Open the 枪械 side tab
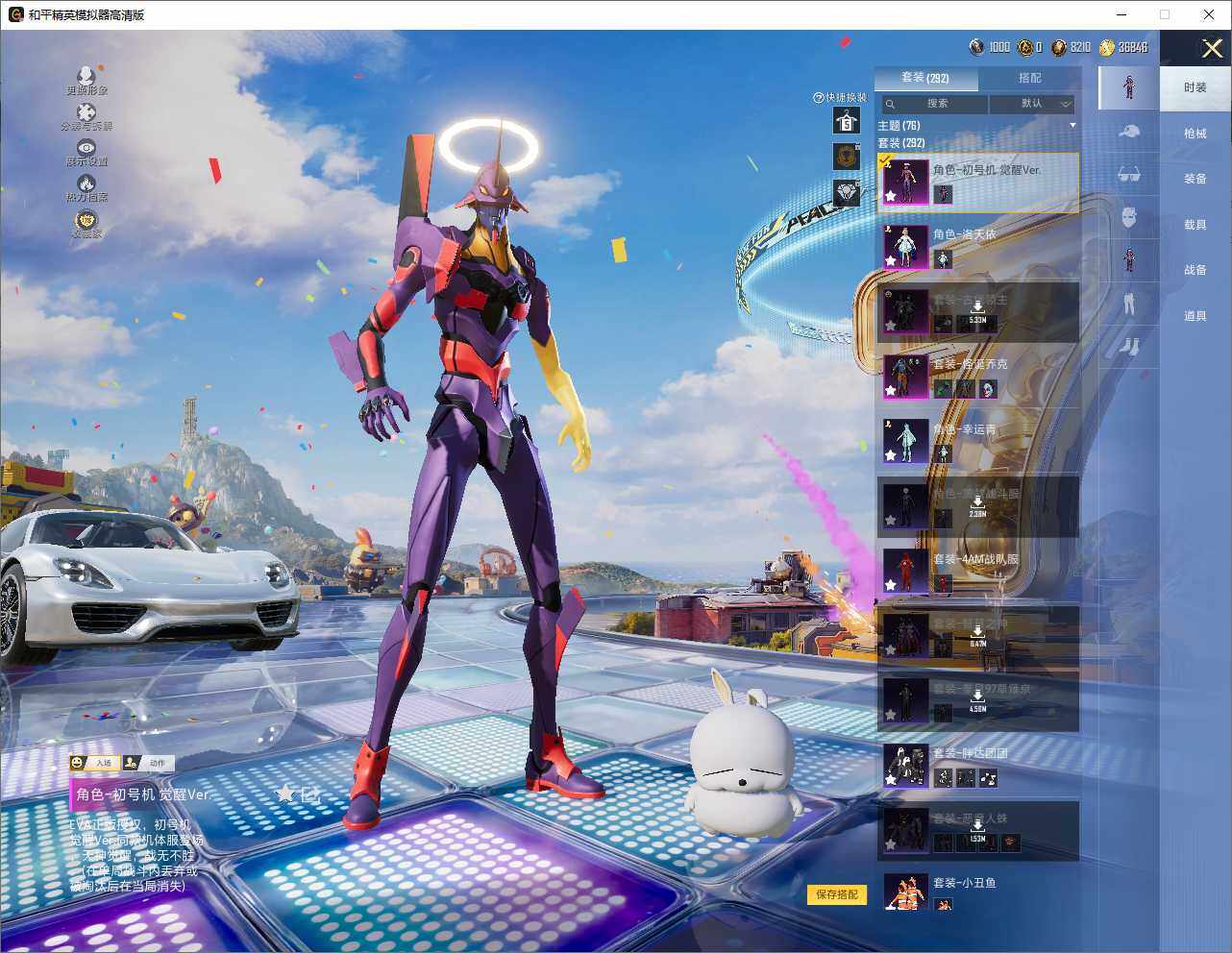The height and width of the screenshot is (953, 1232). click(x=1195, y=134)
